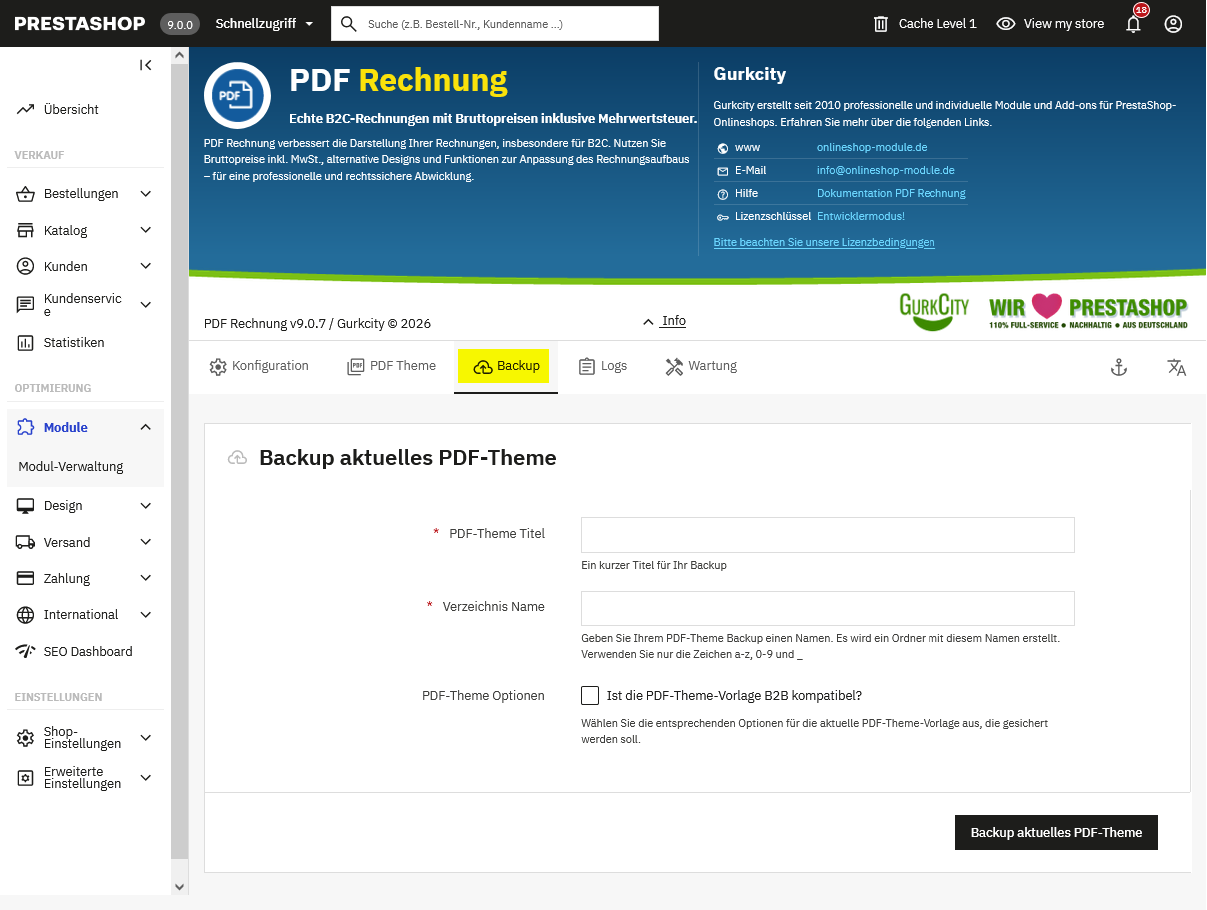Open the notifications bell
1207x910 pixels.
pos(1133,24)
